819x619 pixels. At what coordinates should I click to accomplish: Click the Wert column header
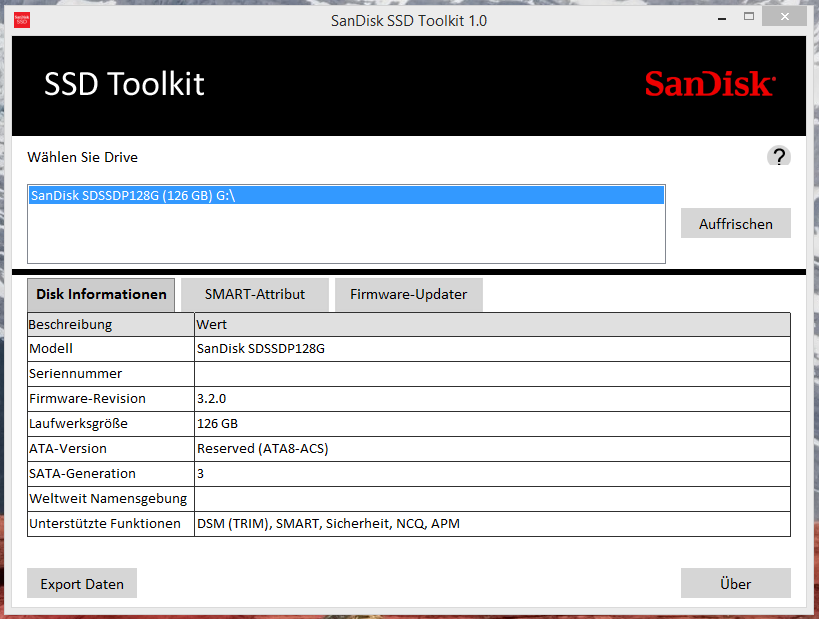coord(492,324)
